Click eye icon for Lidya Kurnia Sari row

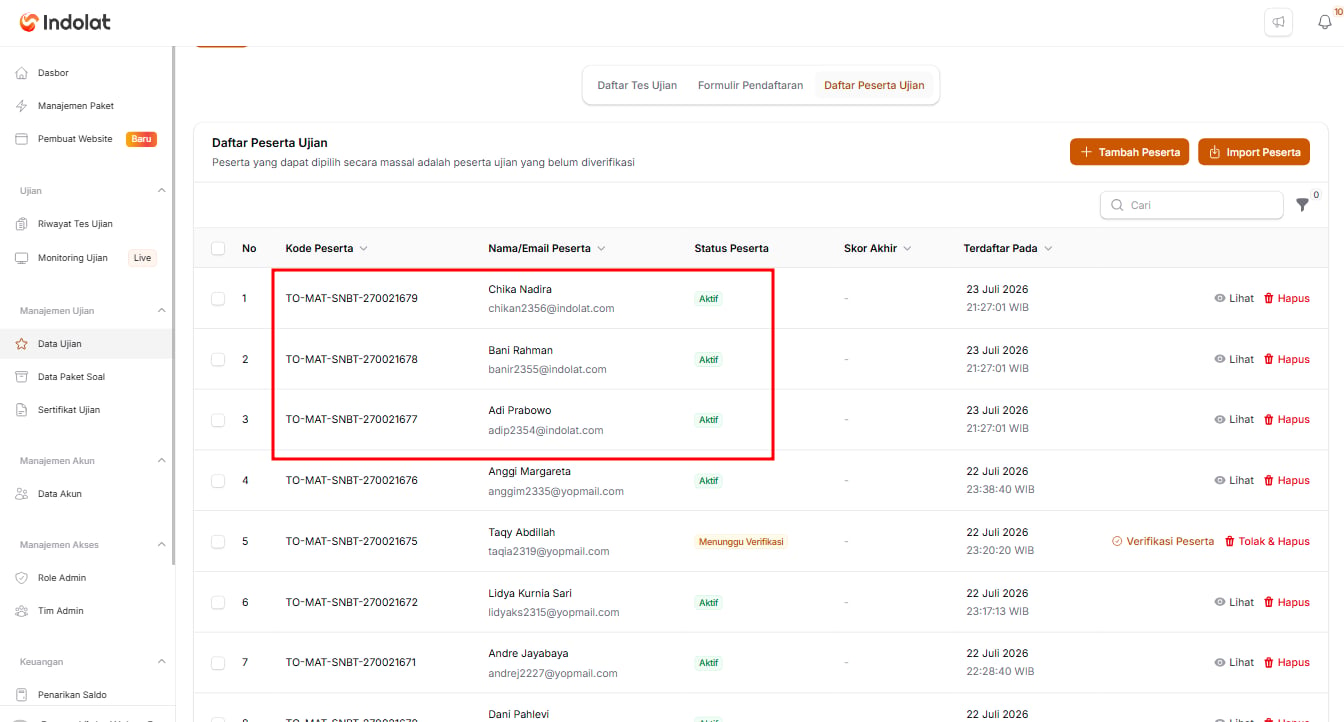[1219, 602]
